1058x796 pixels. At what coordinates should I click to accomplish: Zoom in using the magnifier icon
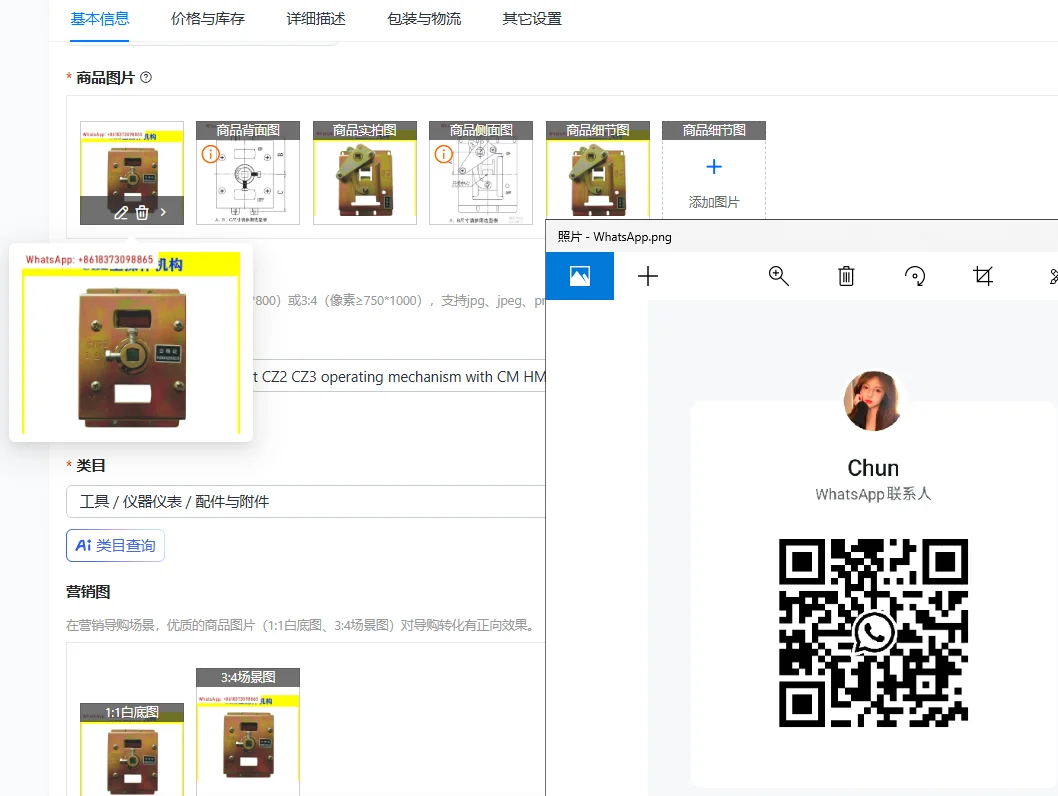[x=779, y=276]
